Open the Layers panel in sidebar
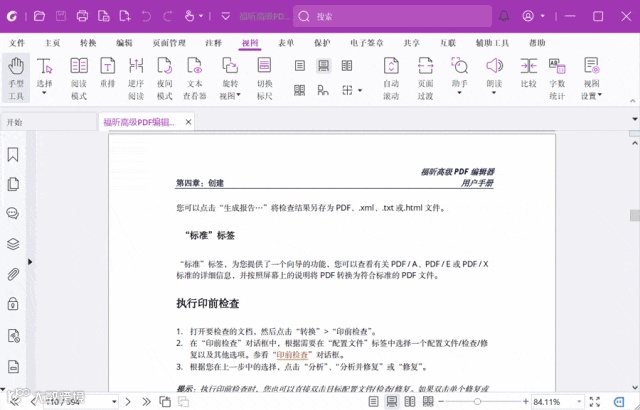 [x=13, y=244]
